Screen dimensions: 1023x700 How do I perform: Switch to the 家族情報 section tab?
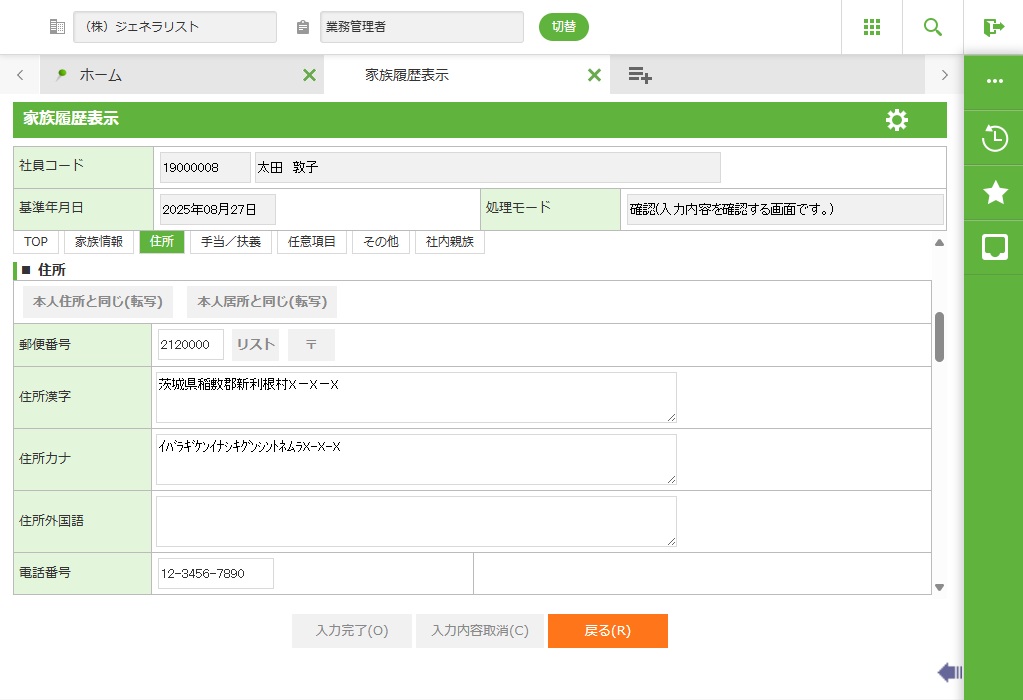[x=99, y=242]
